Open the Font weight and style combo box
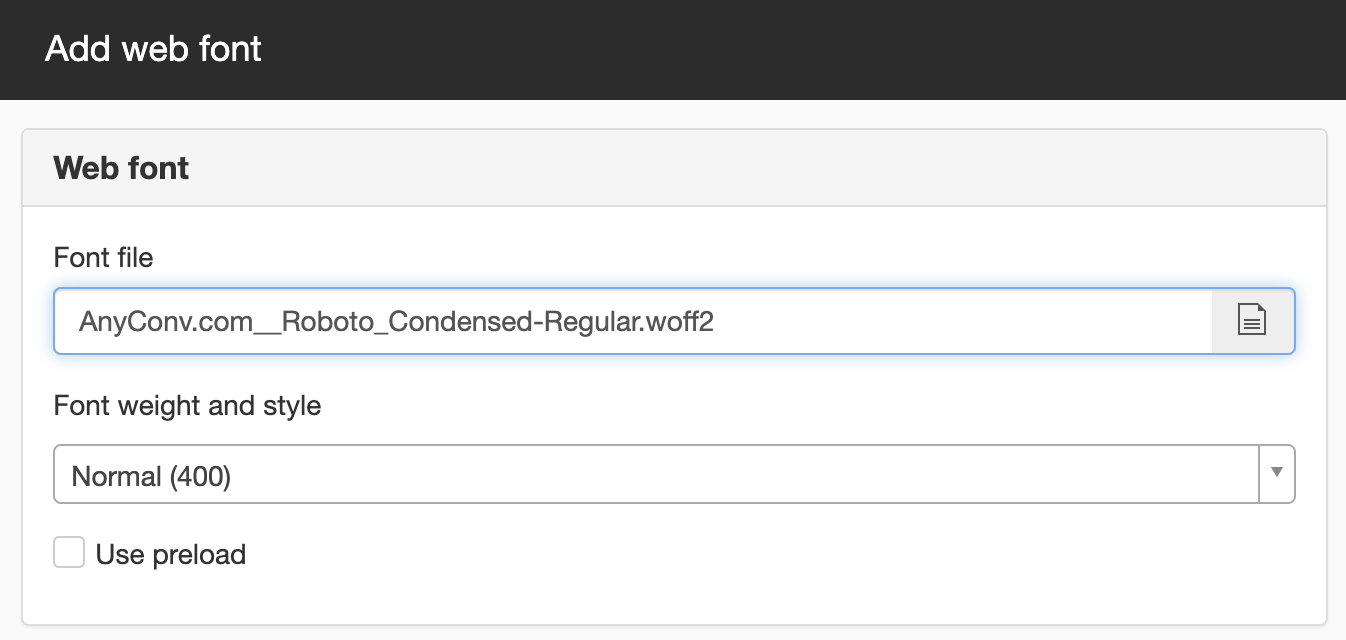This screenshot has height=640, width=1346. [x=674, y=474]
